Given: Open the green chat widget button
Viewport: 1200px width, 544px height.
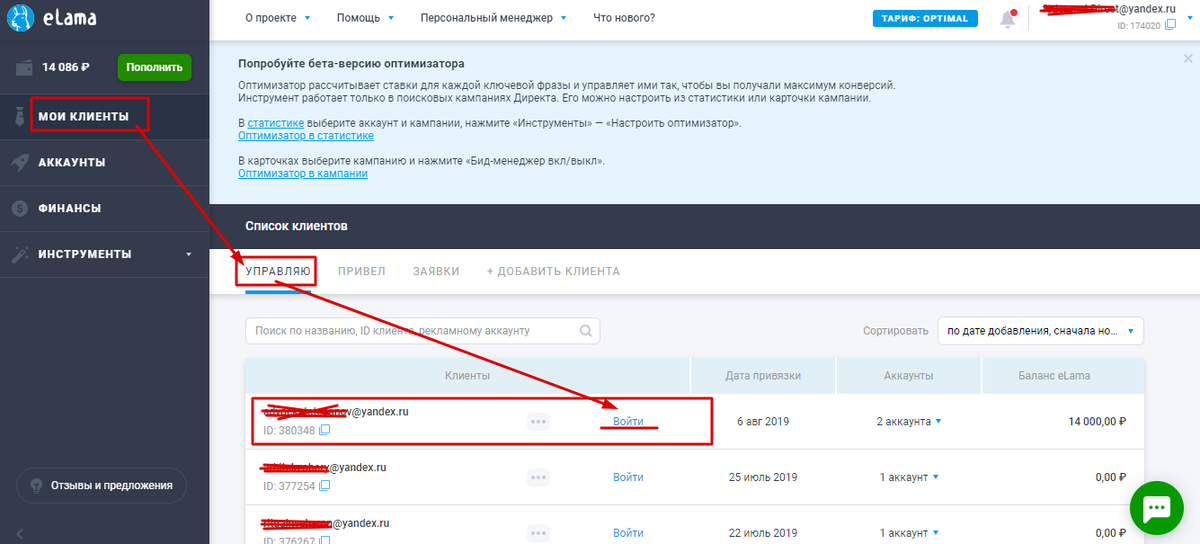Looking at the screenshot, I should pyautogui.click(x=1157, y=508).
